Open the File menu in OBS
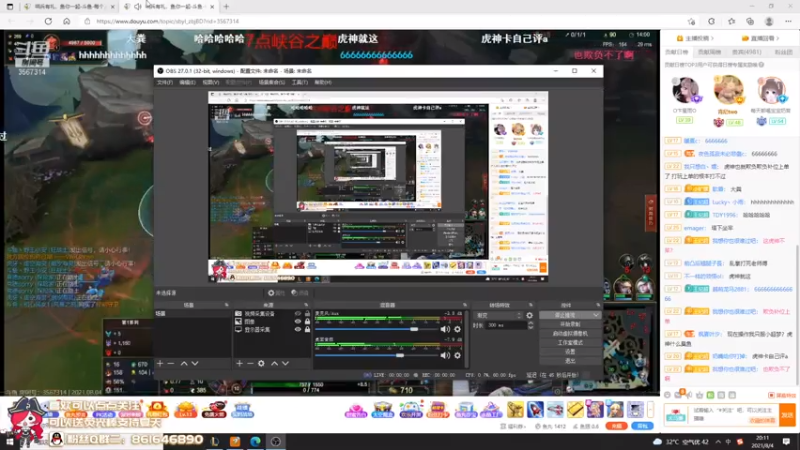Viewport: 800px width, 450px height. [165, 82]
